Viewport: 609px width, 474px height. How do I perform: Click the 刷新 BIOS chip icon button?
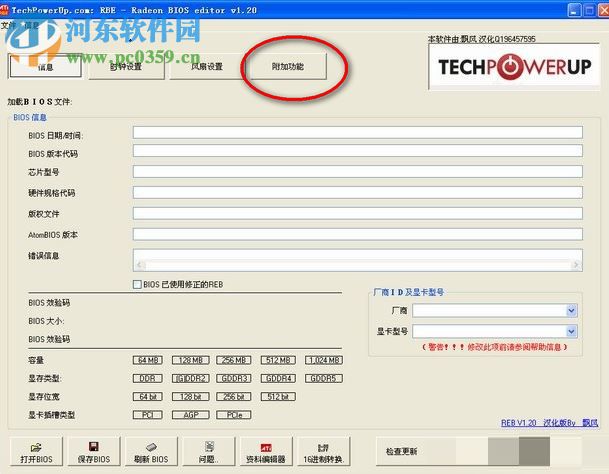pyautogui.click(x=151, y=451)
